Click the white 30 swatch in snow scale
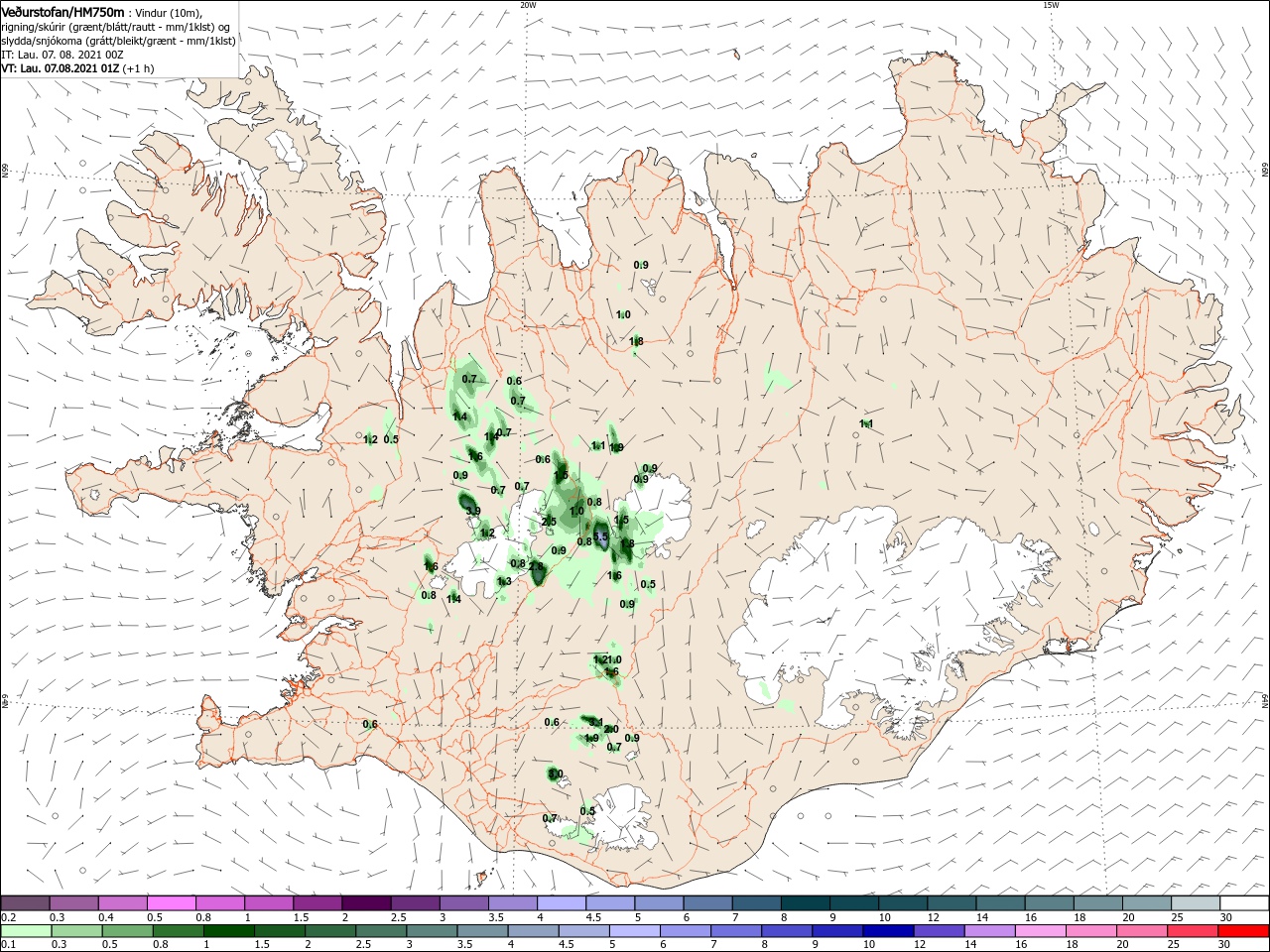 (x=1244, y=902)
